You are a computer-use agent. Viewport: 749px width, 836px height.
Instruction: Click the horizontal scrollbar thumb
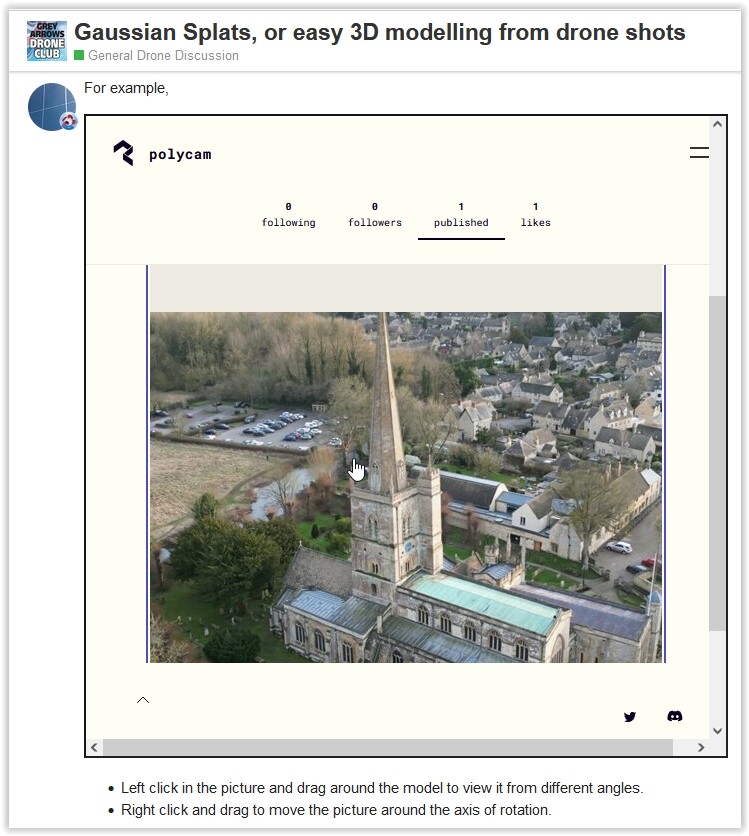(387, 747)
